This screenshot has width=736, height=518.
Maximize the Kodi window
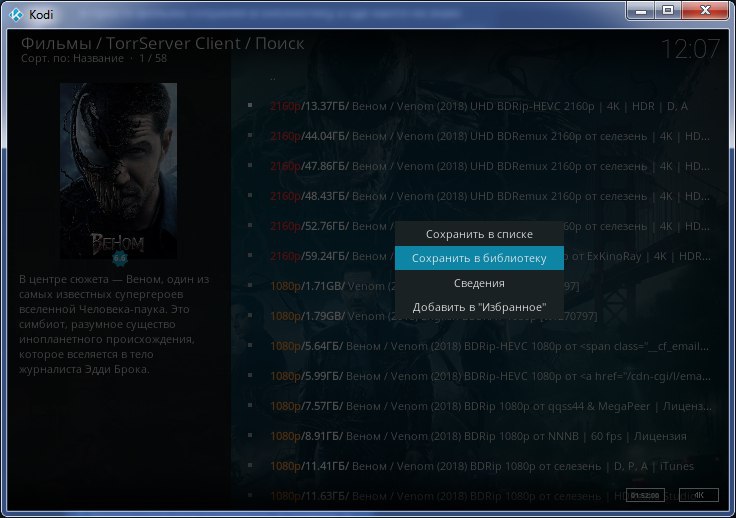[668, 11]
